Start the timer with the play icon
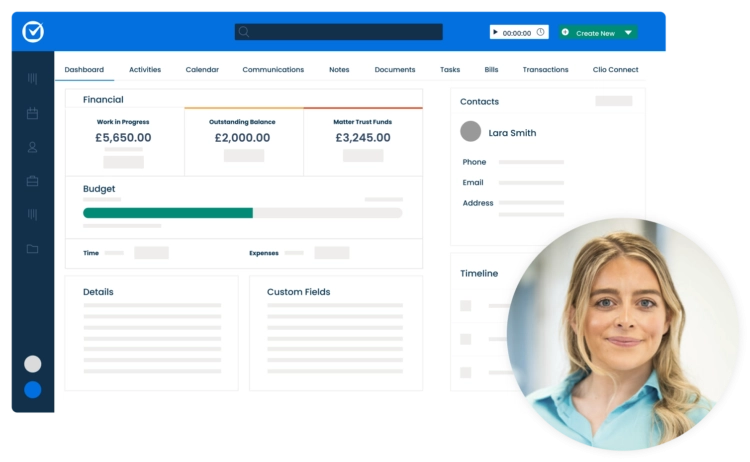This screenshot has width=750, height=462. (496, 32)
